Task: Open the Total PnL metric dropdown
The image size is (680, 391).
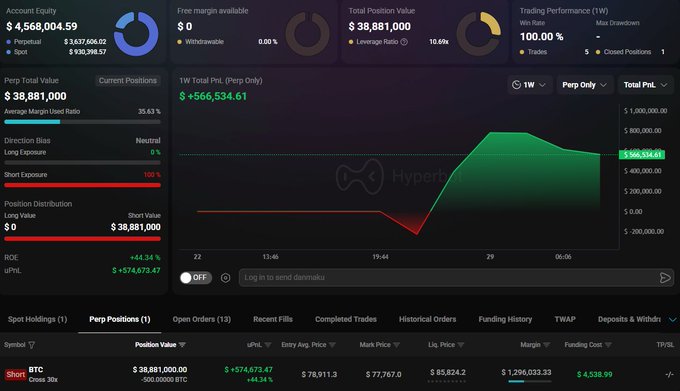Action: (x=645, y=85)
